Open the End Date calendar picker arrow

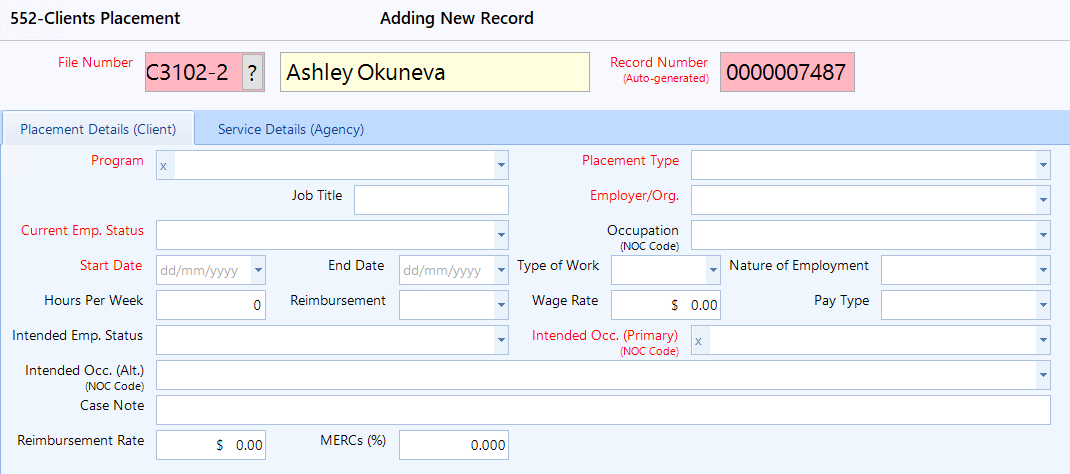click(501, 270)
